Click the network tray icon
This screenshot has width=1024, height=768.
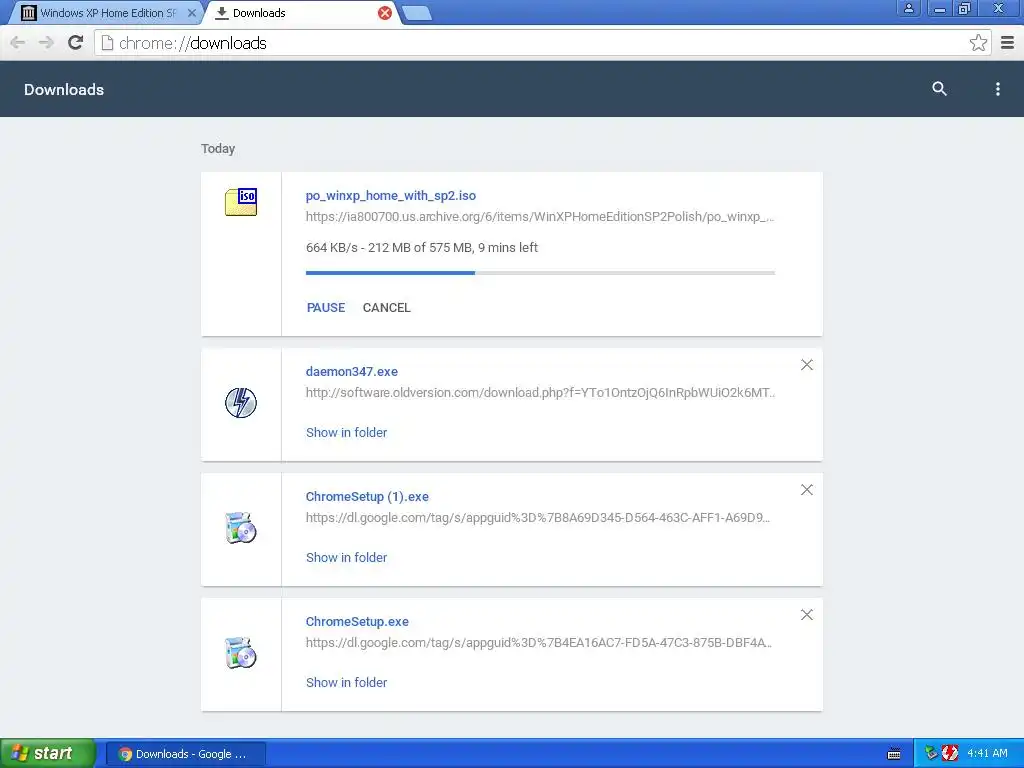931,754
